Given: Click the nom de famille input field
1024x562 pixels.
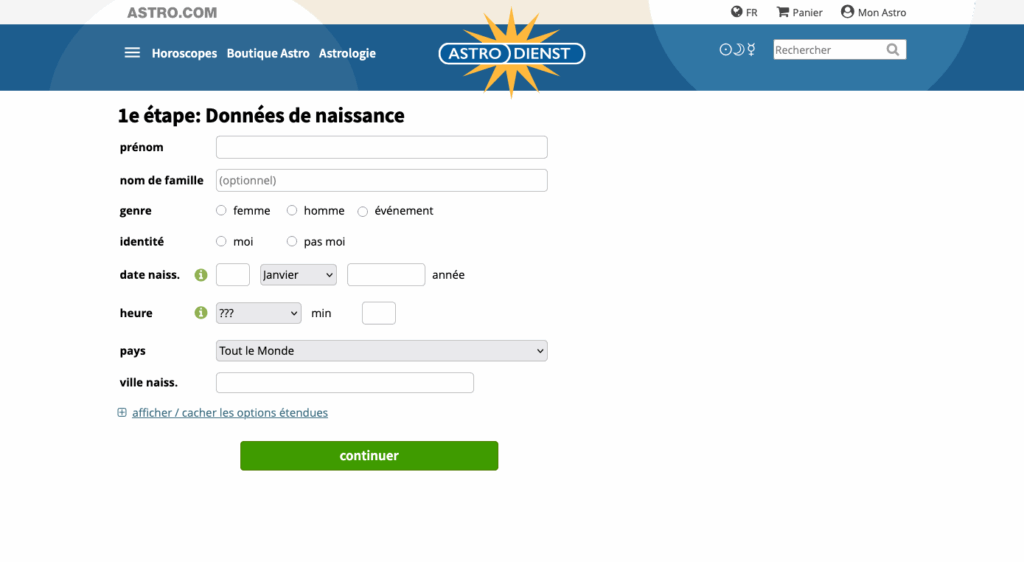Looking at the screenshot, I should tap(381, 180).
